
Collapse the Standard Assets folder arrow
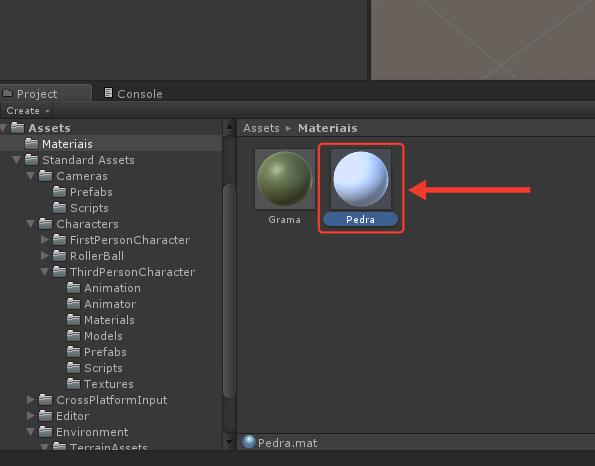16,160
